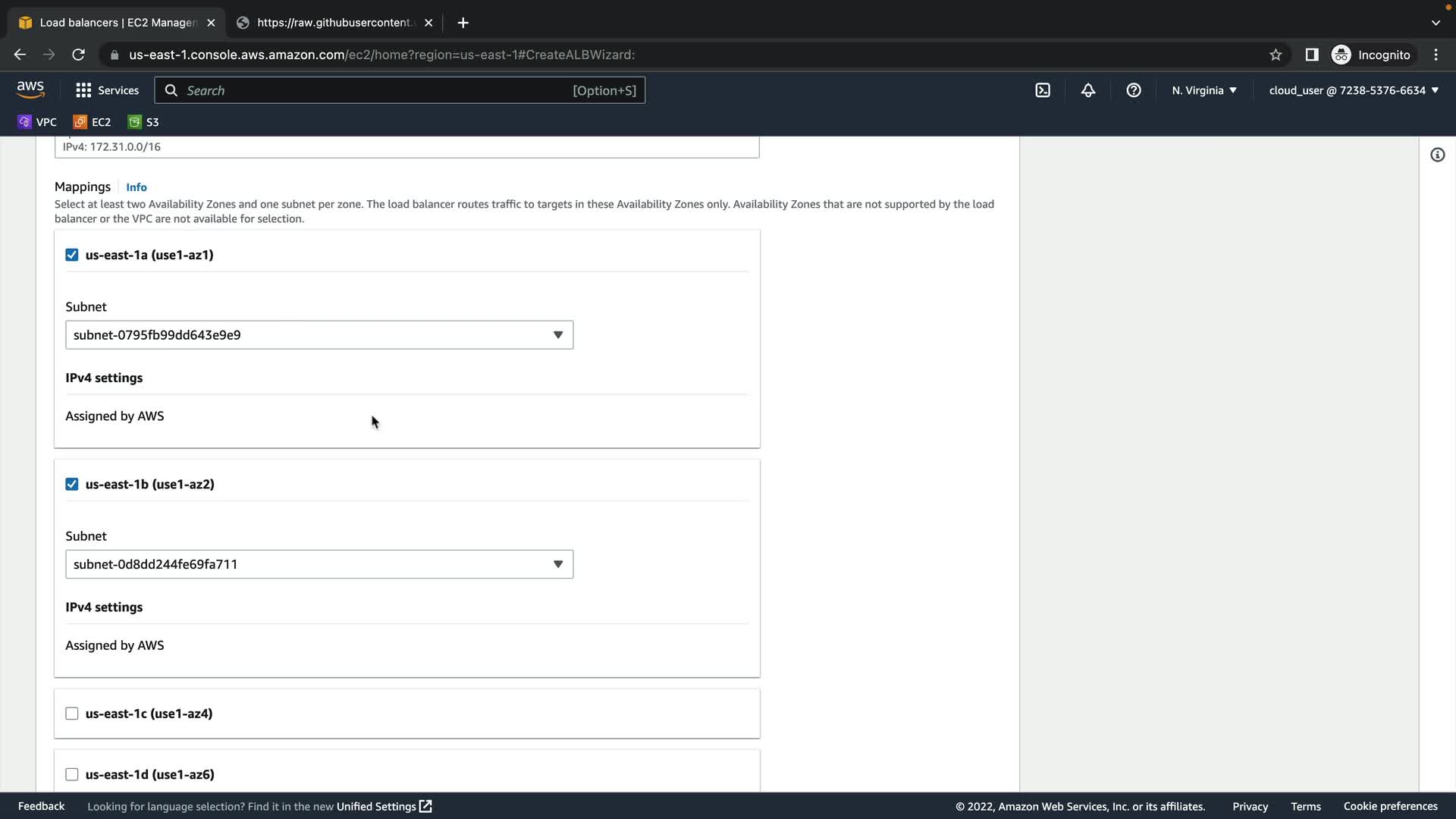
Task: Click the help question mark icon
Action: [1134, 90]
